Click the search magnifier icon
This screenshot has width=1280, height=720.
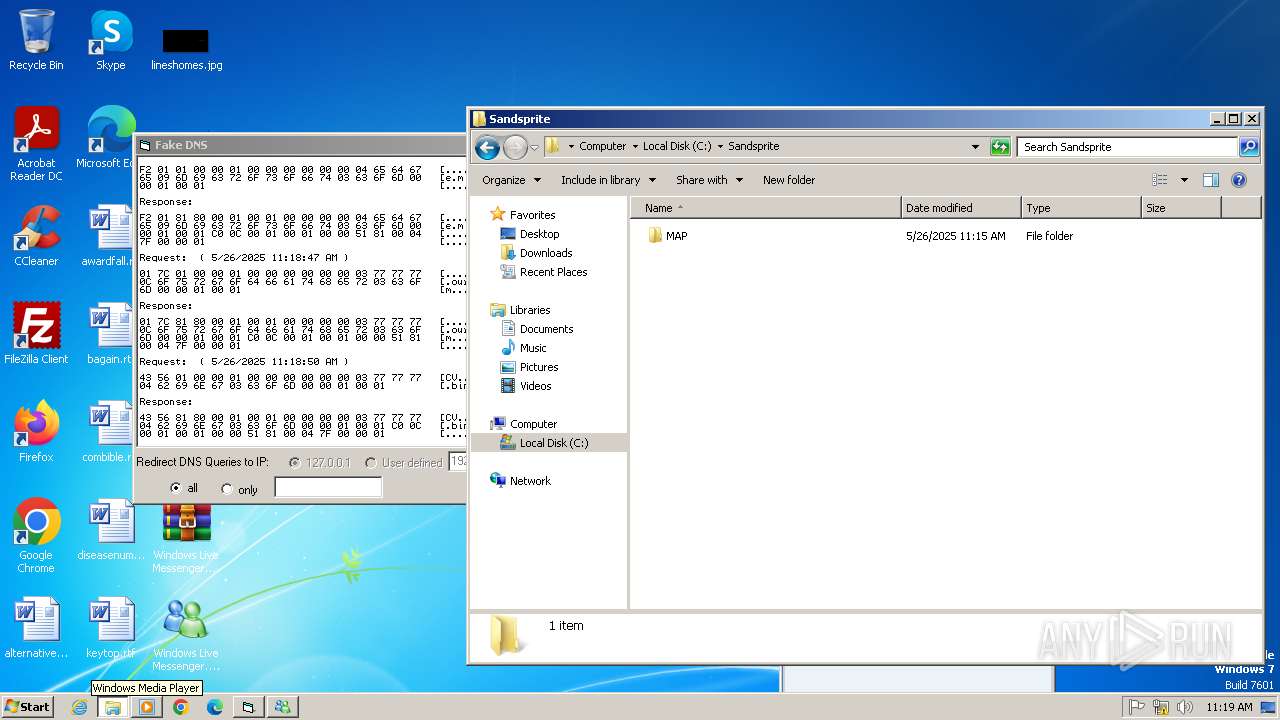point(1249,147)
